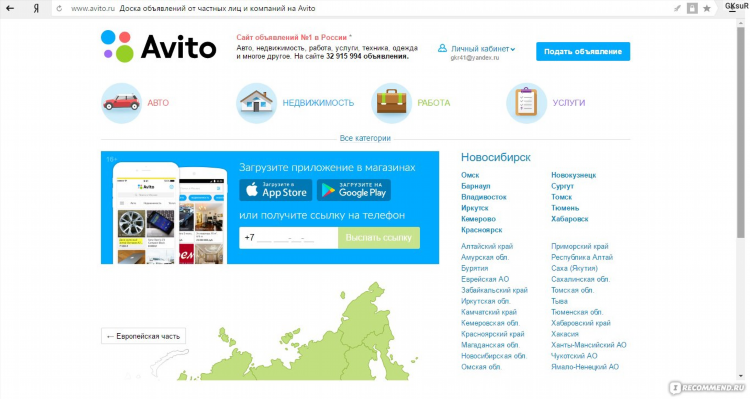Screen dimensions: 750x399
Task: Click the Avito logo
Action: point(158,46)
